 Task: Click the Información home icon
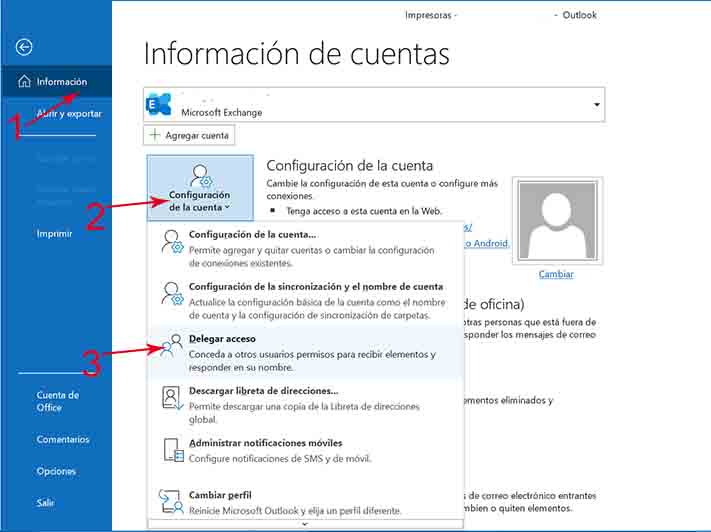[24, 81]
